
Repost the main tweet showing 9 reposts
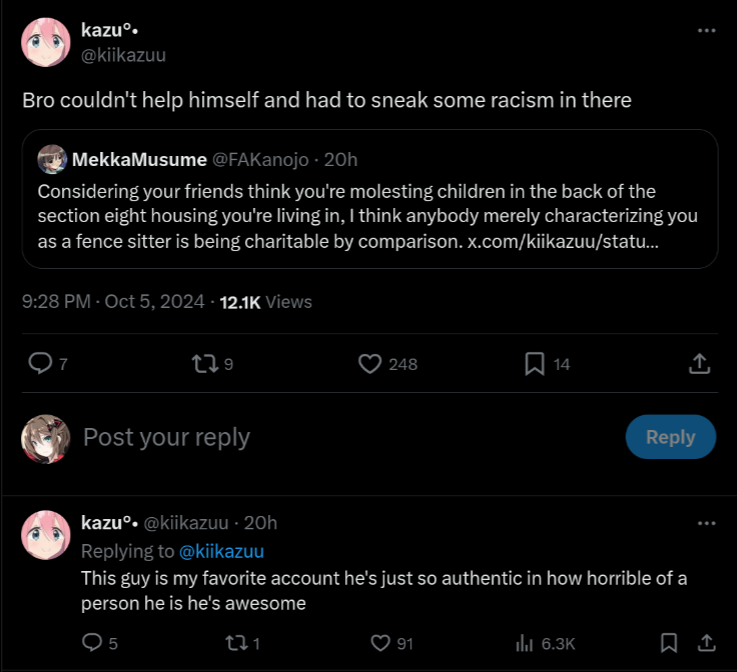click(x=205, y=364)
